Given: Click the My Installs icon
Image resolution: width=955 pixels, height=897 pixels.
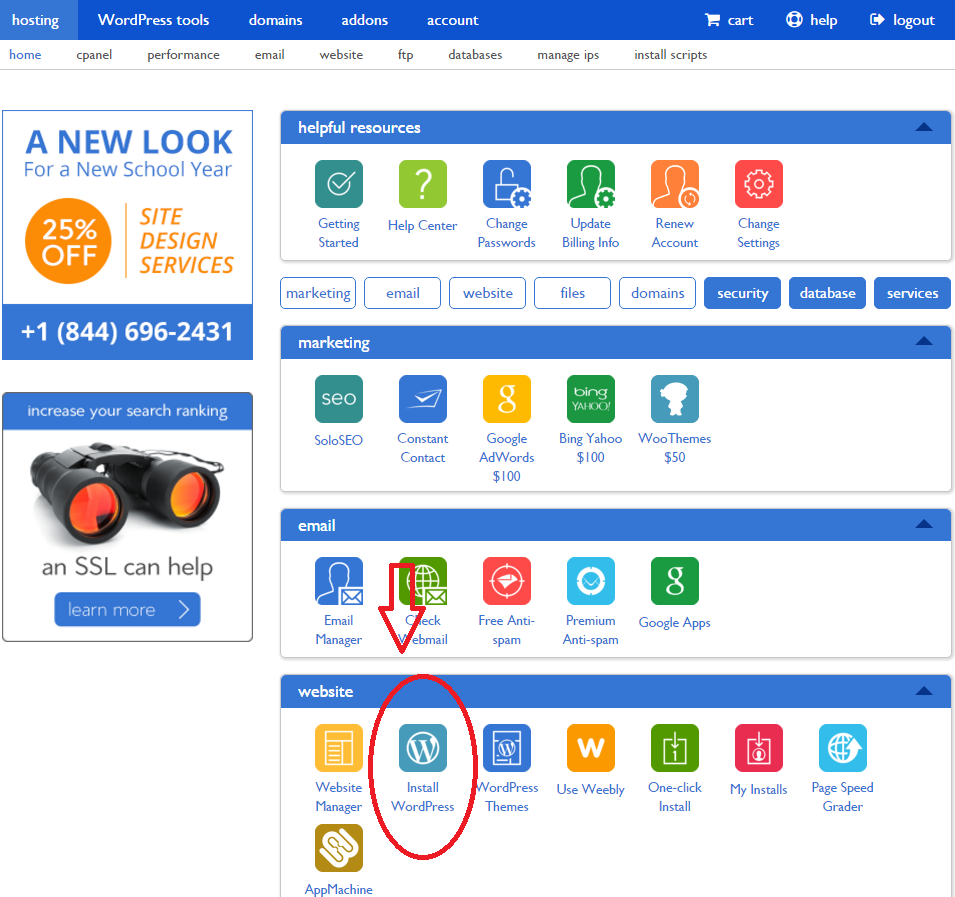Looking at the screenshot, I should tap(759, 748).
